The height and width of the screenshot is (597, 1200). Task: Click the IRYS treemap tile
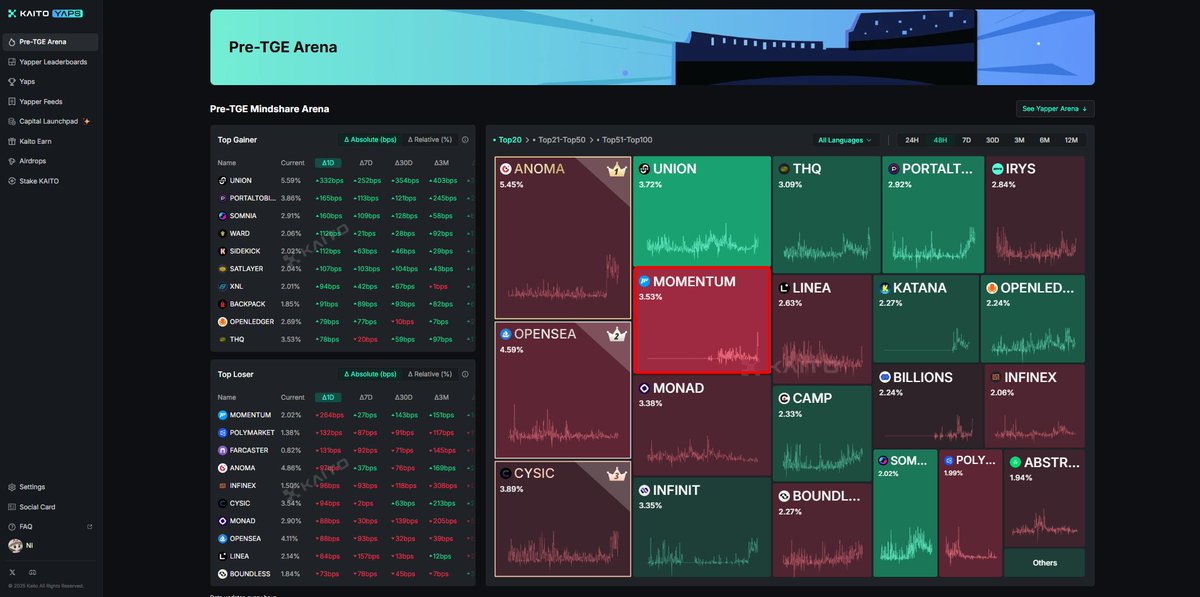point(1035,214)
